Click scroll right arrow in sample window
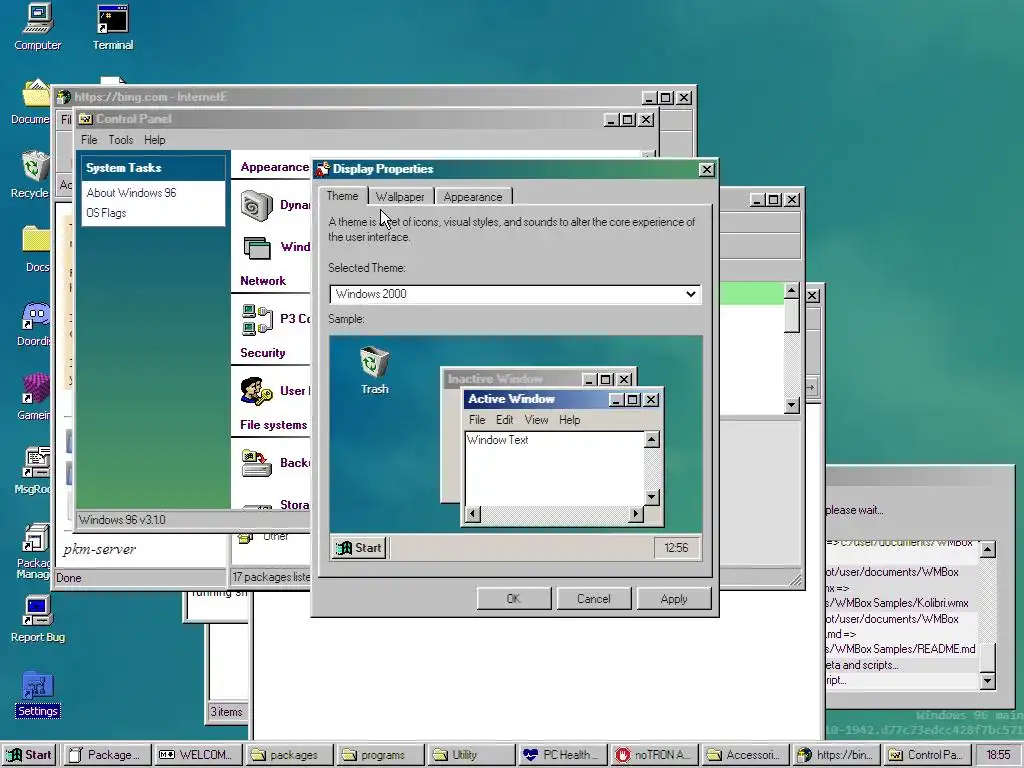Screen dimensions: 1024x768 tap(636, 515)
